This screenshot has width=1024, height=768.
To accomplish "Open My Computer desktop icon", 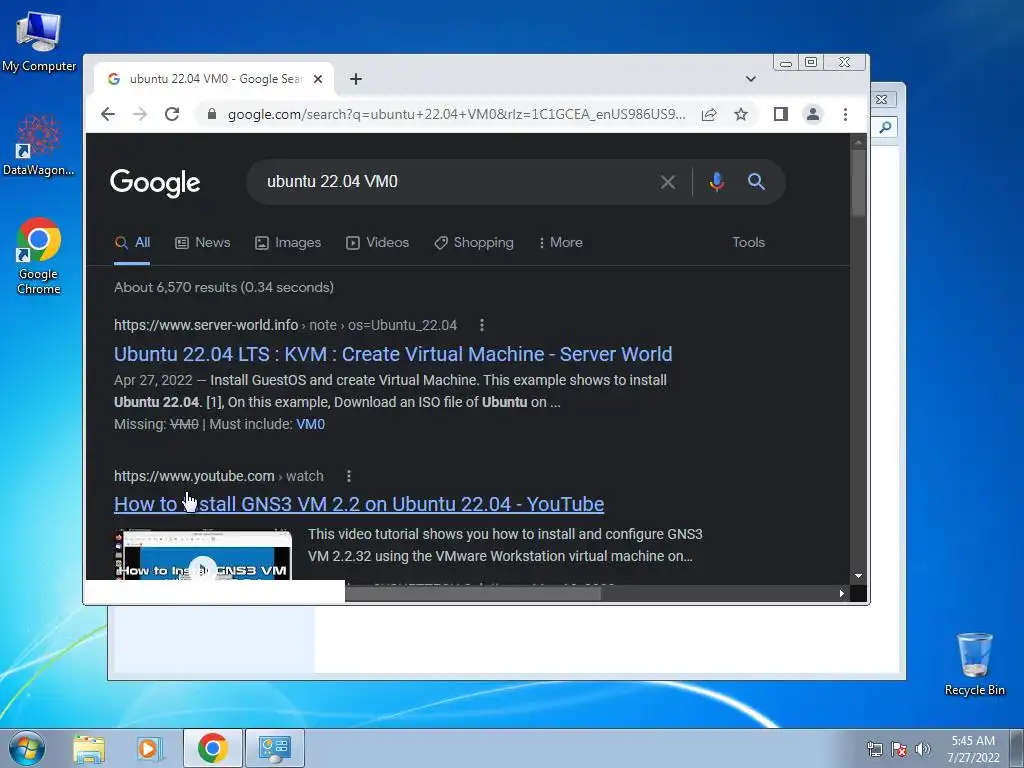I will (x=39, y=40).
